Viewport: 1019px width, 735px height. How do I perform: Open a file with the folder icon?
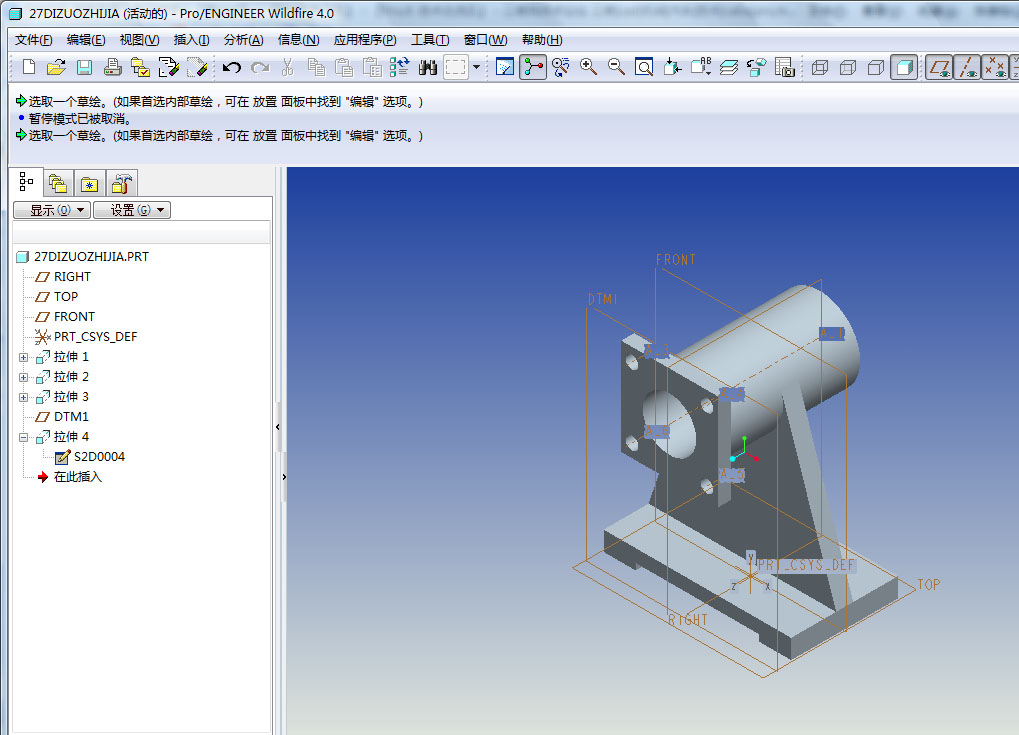[x=57, y=67]
